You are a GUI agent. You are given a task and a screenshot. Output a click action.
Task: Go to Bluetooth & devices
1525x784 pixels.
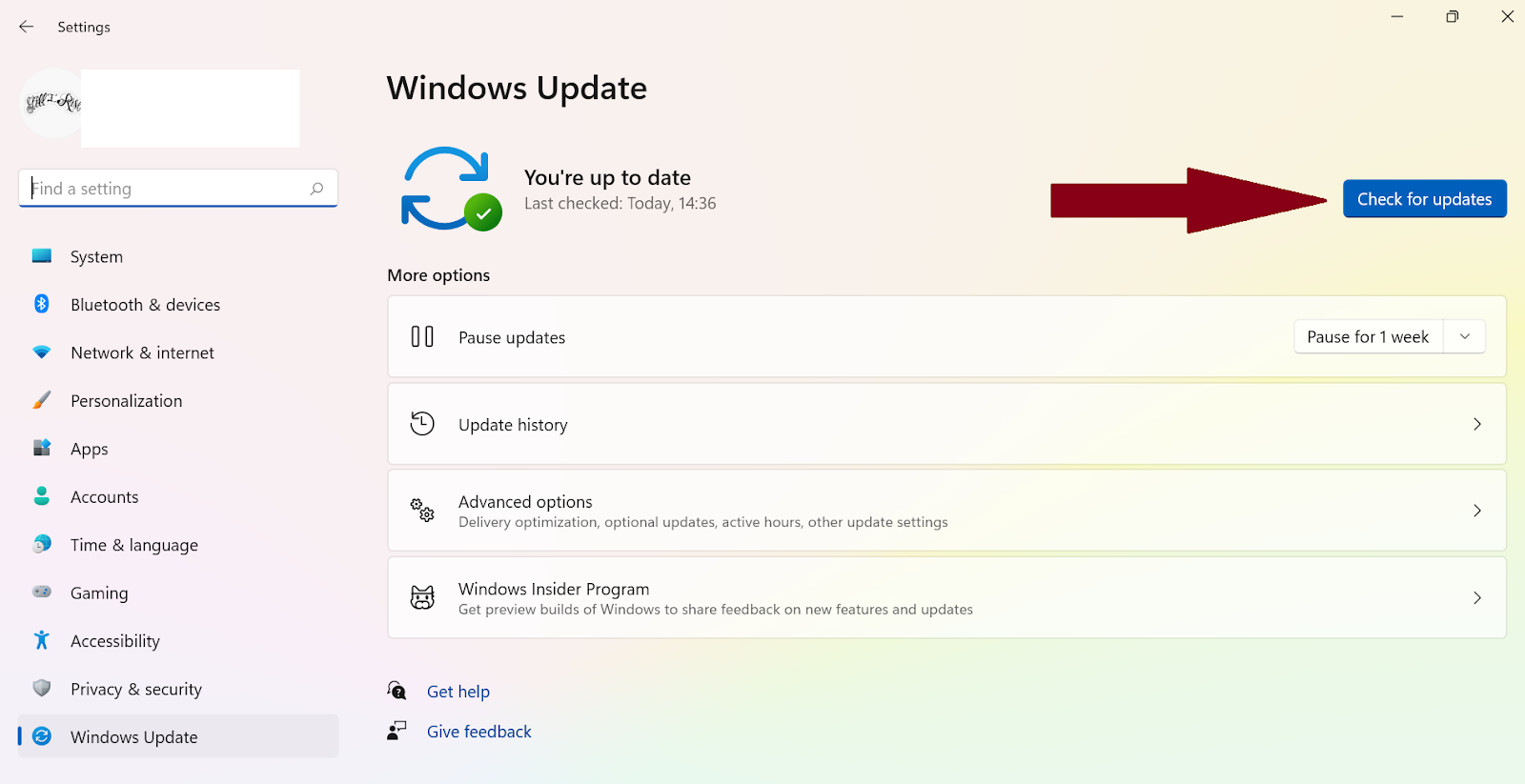click(178, 305)
